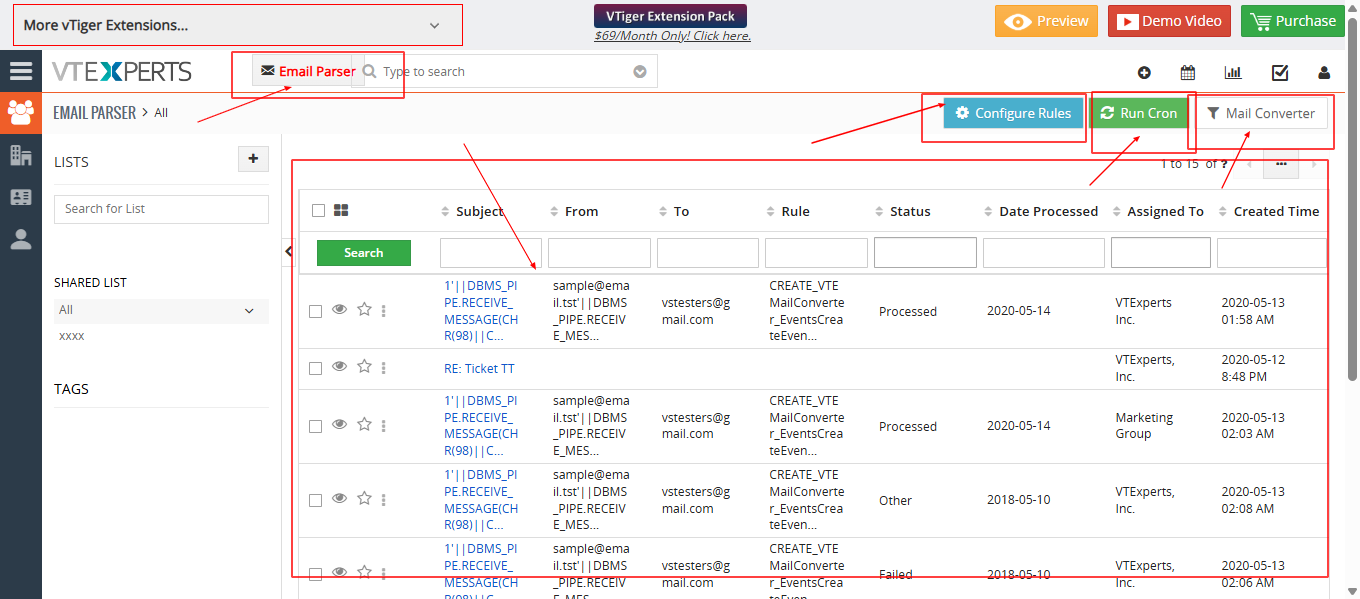Open the calendar icon in top bar

tap(1188, 72)
